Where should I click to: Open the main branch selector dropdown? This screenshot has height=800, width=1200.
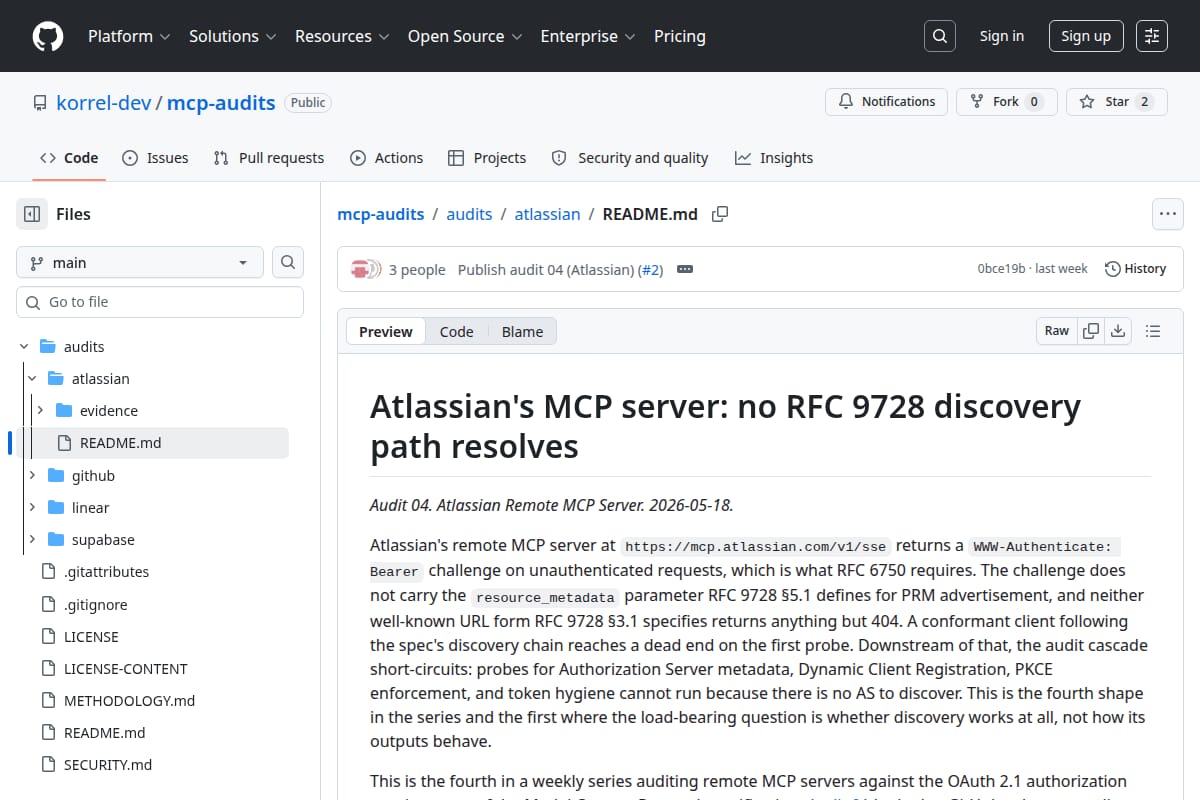point(140,263)
